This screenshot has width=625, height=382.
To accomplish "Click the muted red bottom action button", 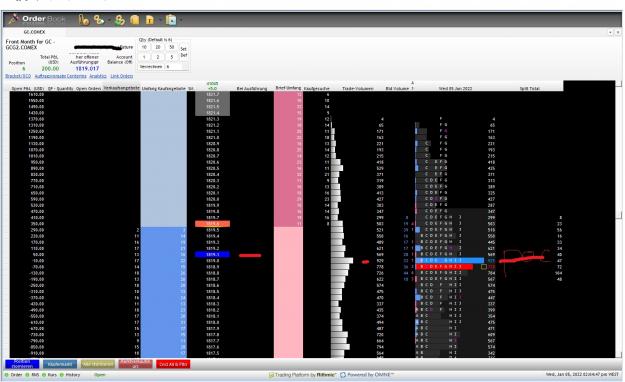I will (x=135, y=364).
